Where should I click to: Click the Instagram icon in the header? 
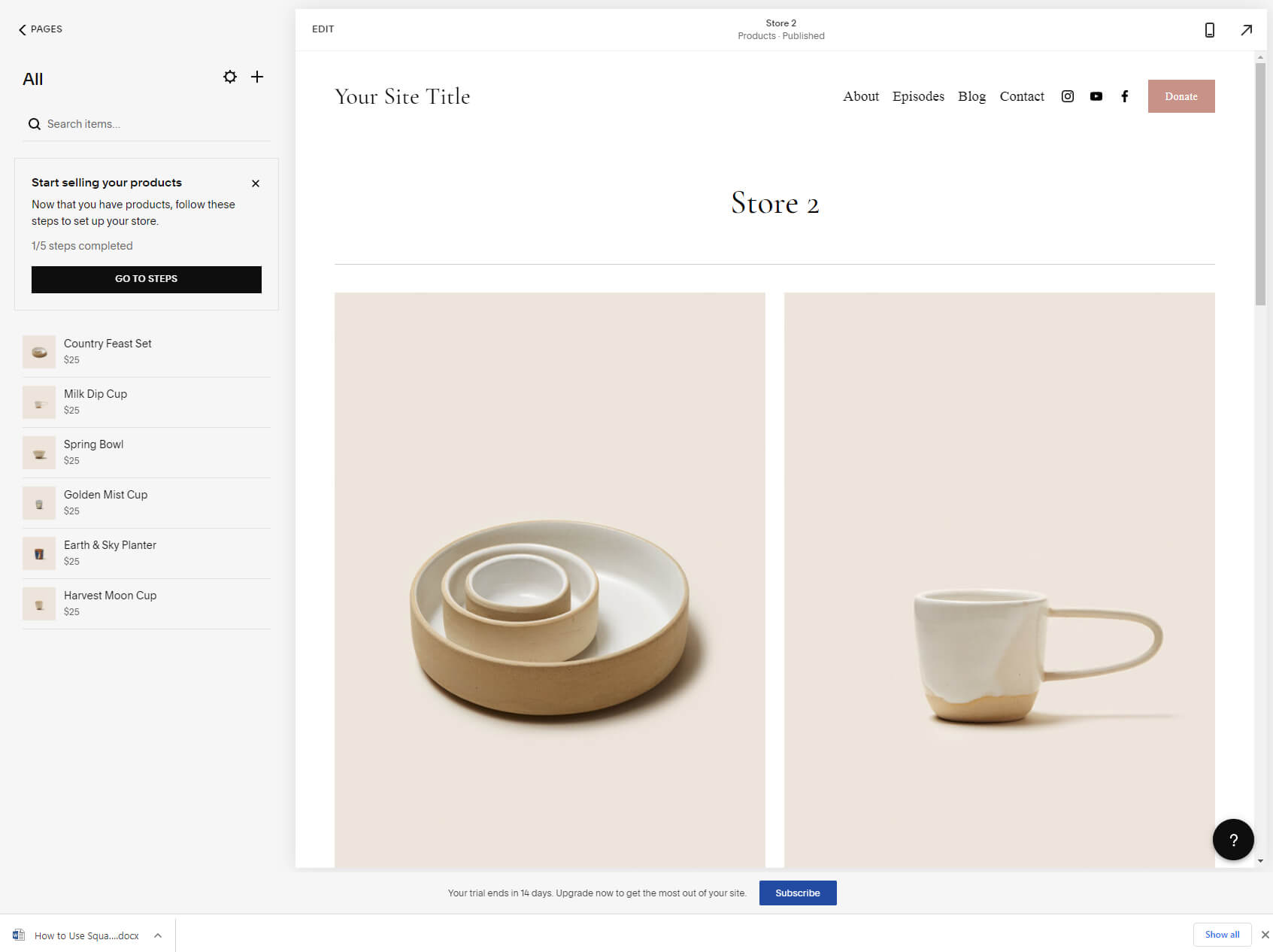coord(1067,96)
